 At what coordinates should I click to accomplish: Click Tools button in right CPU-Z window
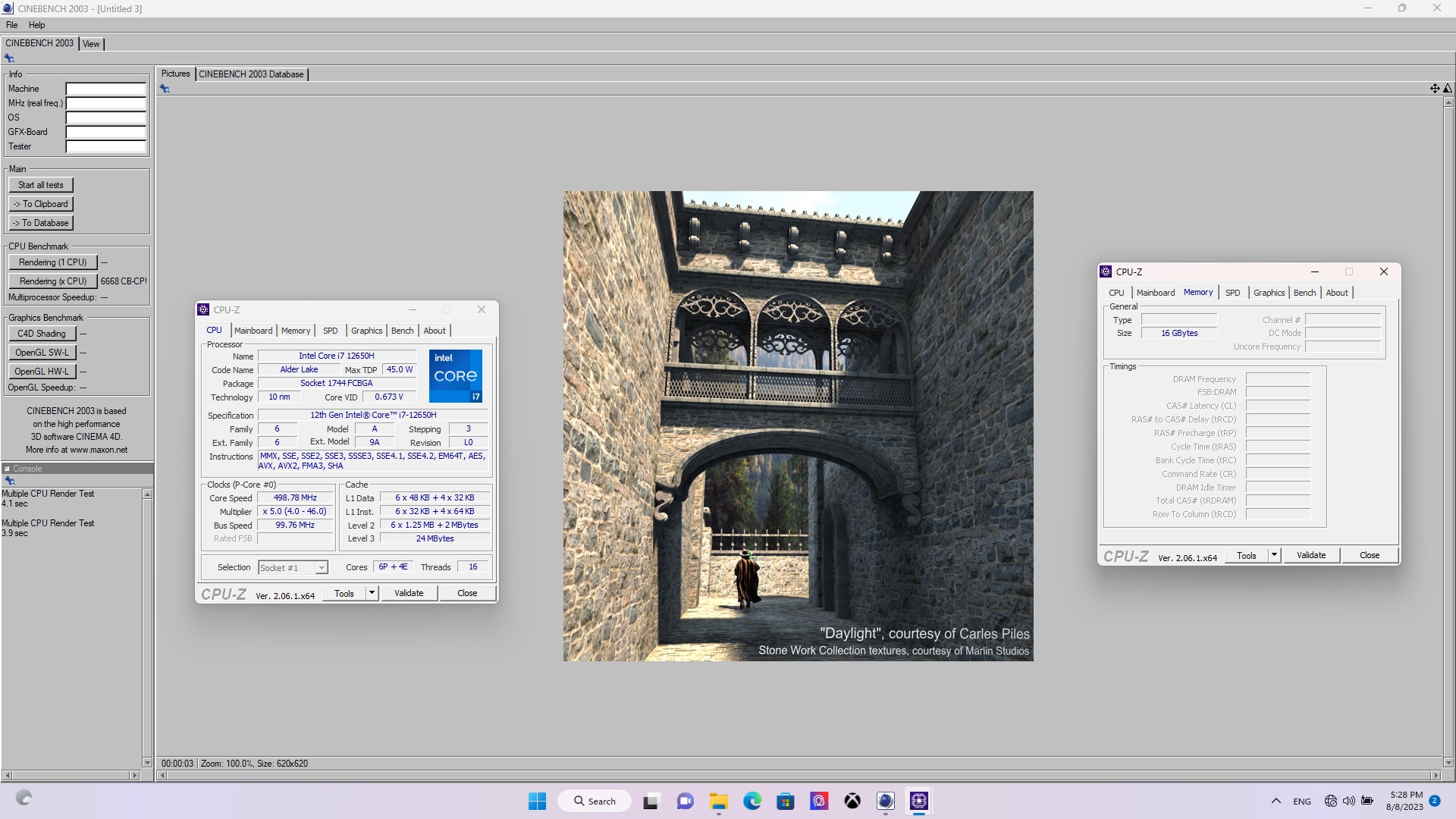tap(1247, 555)
